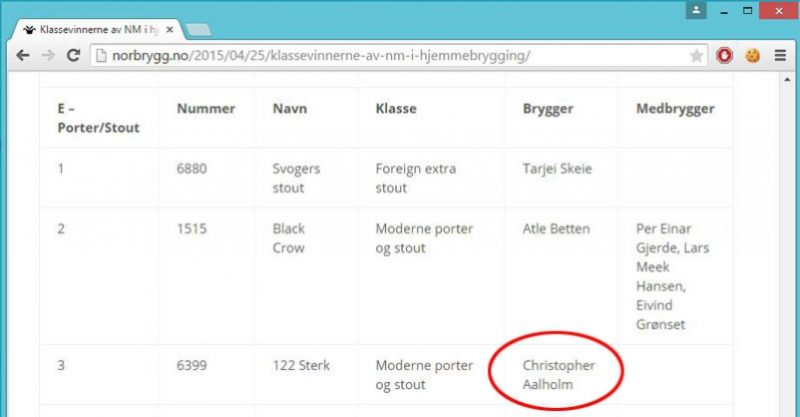800x417 pixels.
Task: Open the cookie extension icon
Action: 753,55
